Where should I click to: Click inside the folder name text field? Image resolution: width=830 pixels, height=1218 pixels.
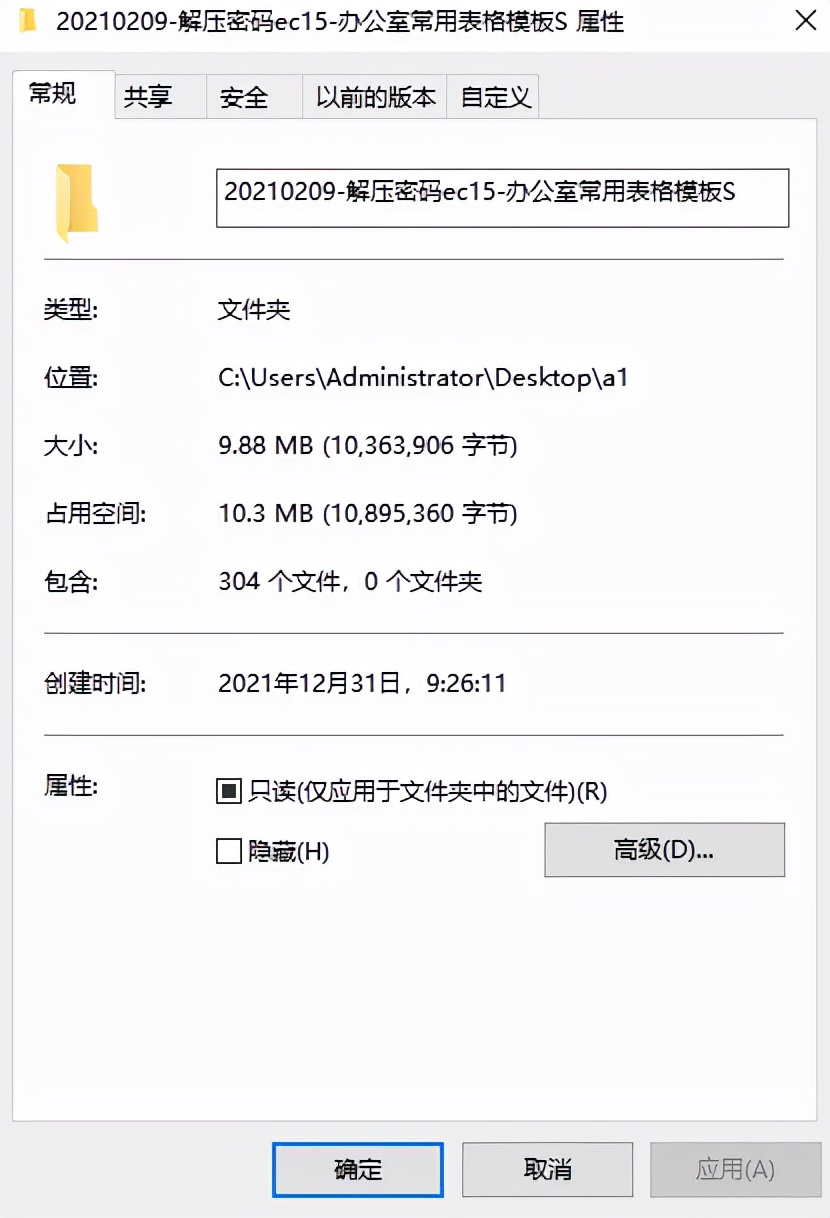[500, 197]
